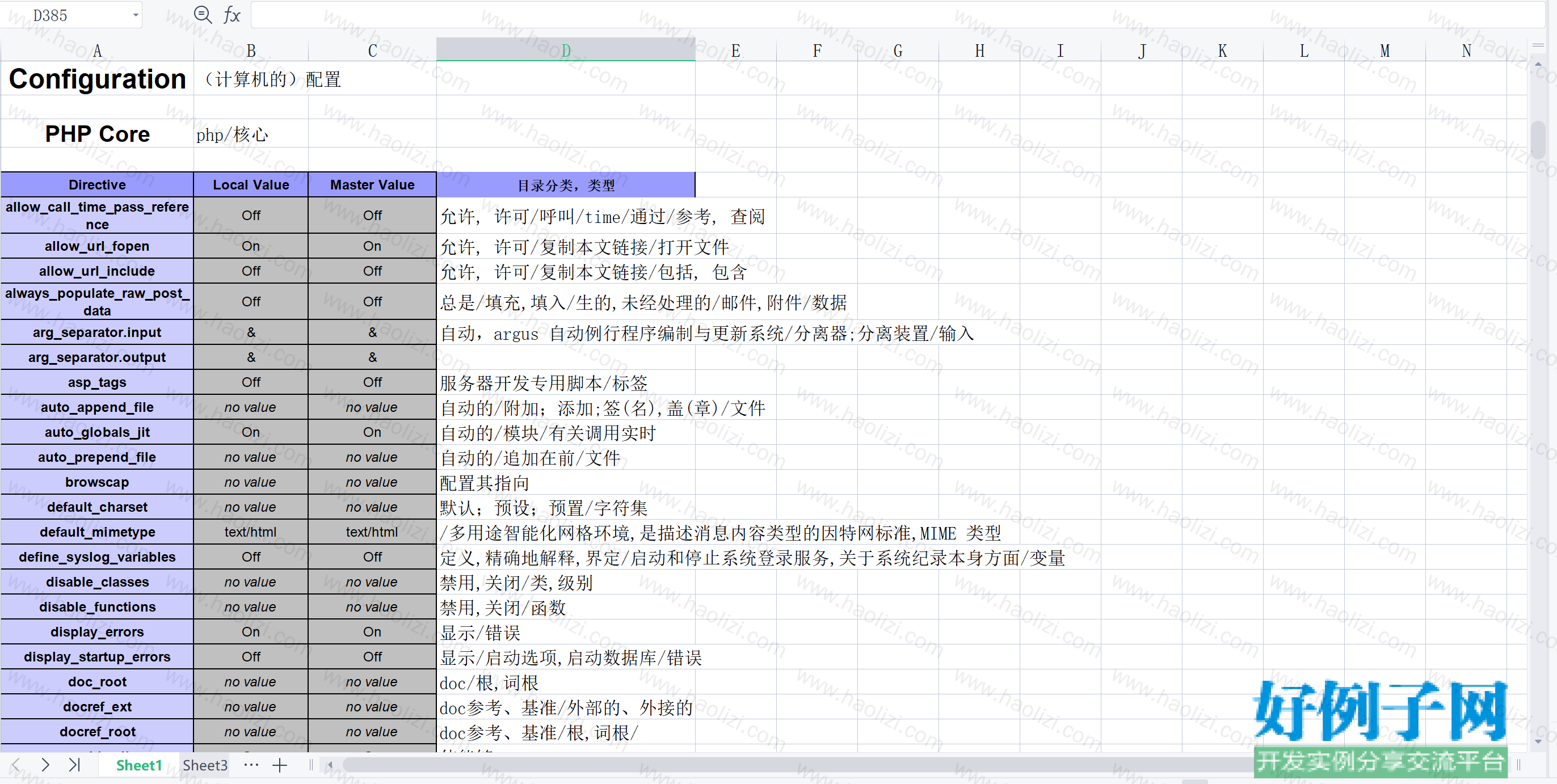Screen dimensions: 1557x784
Task: Select the define_syslog_variables cell
Action: coord(96,557)
